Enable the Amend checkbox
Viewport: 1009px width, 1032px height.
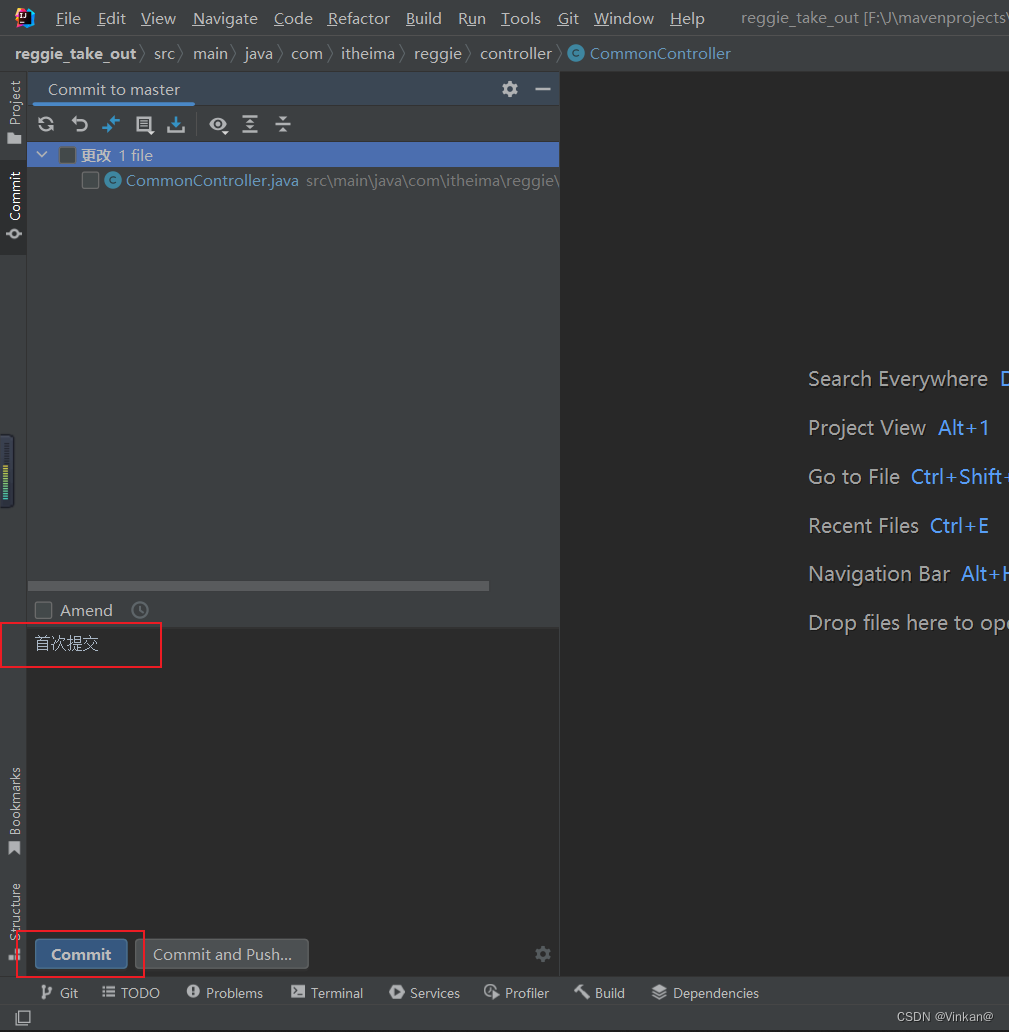pyautogui.click(x=43, y=610)
